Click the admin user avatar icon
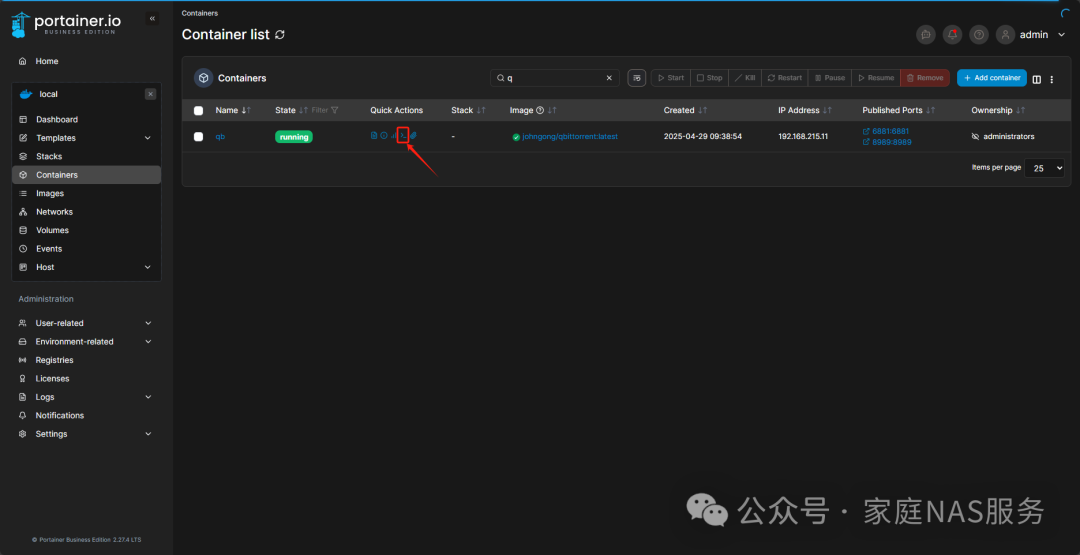The width and height of the screenshot is (1080, 555). click(x=1006, y=34)
